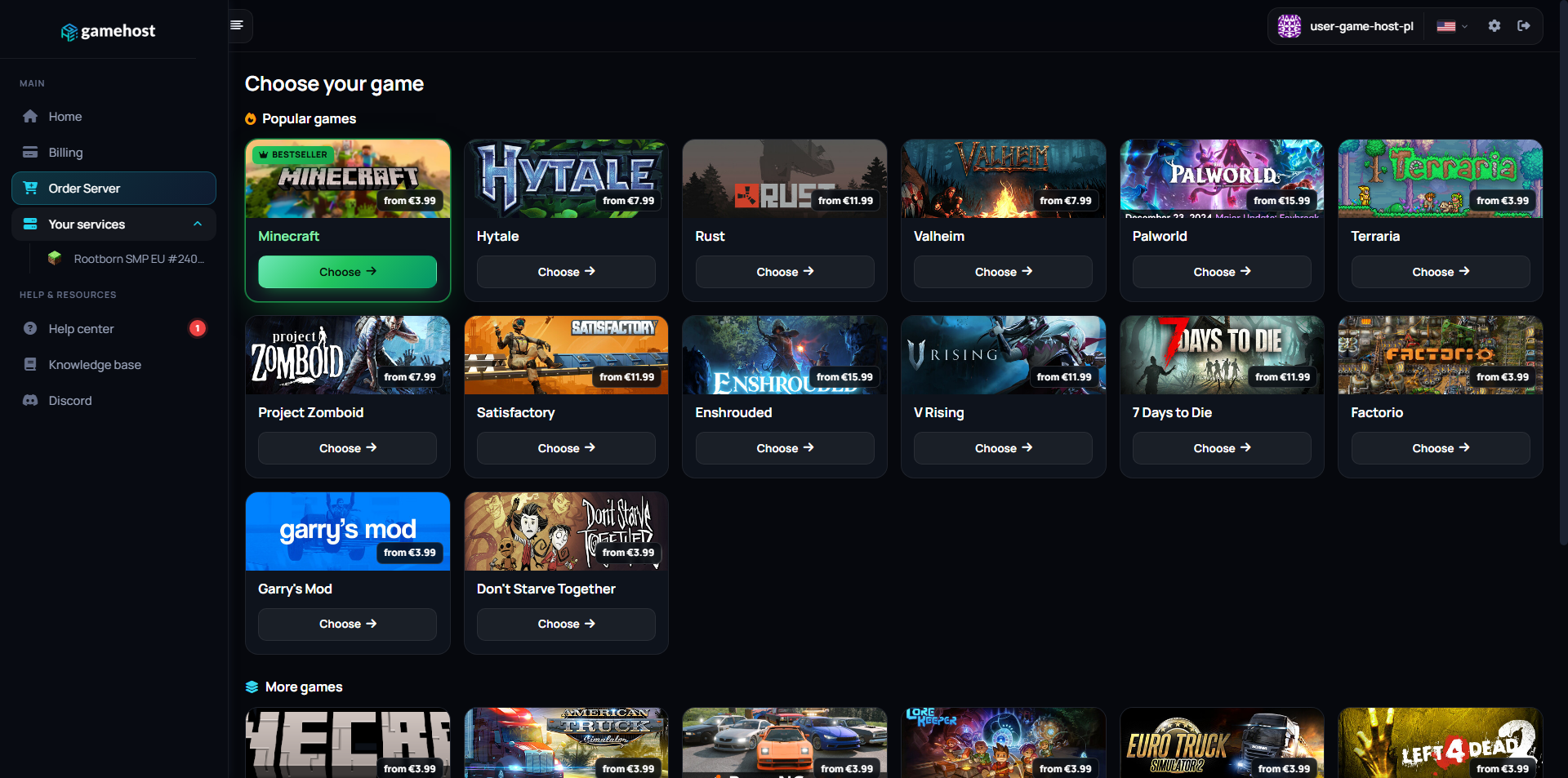Screen dimensions: 1568x778
Task: Choose the Valheim game
Action: pos(1004,272)
